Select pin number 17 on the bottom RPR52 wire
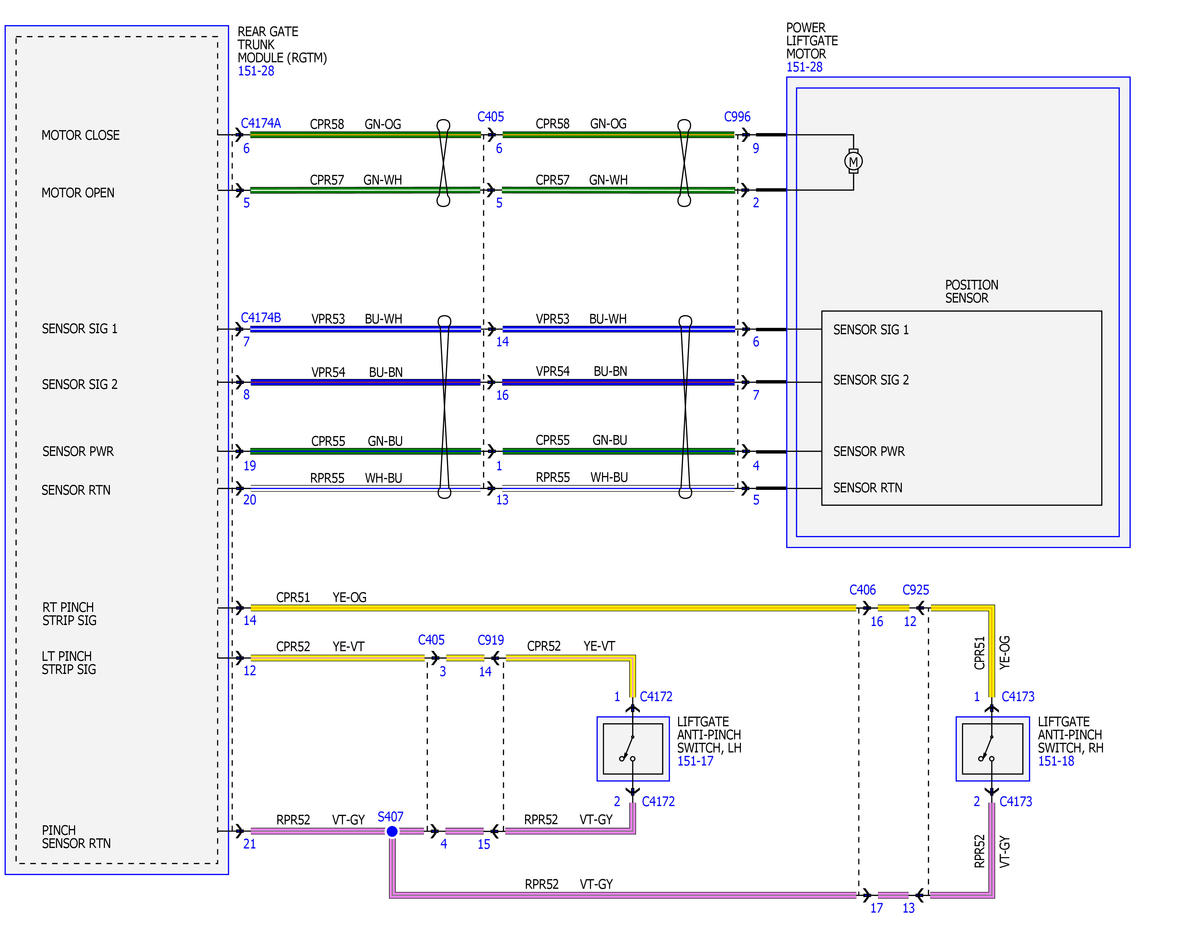 tap(876, 909)
